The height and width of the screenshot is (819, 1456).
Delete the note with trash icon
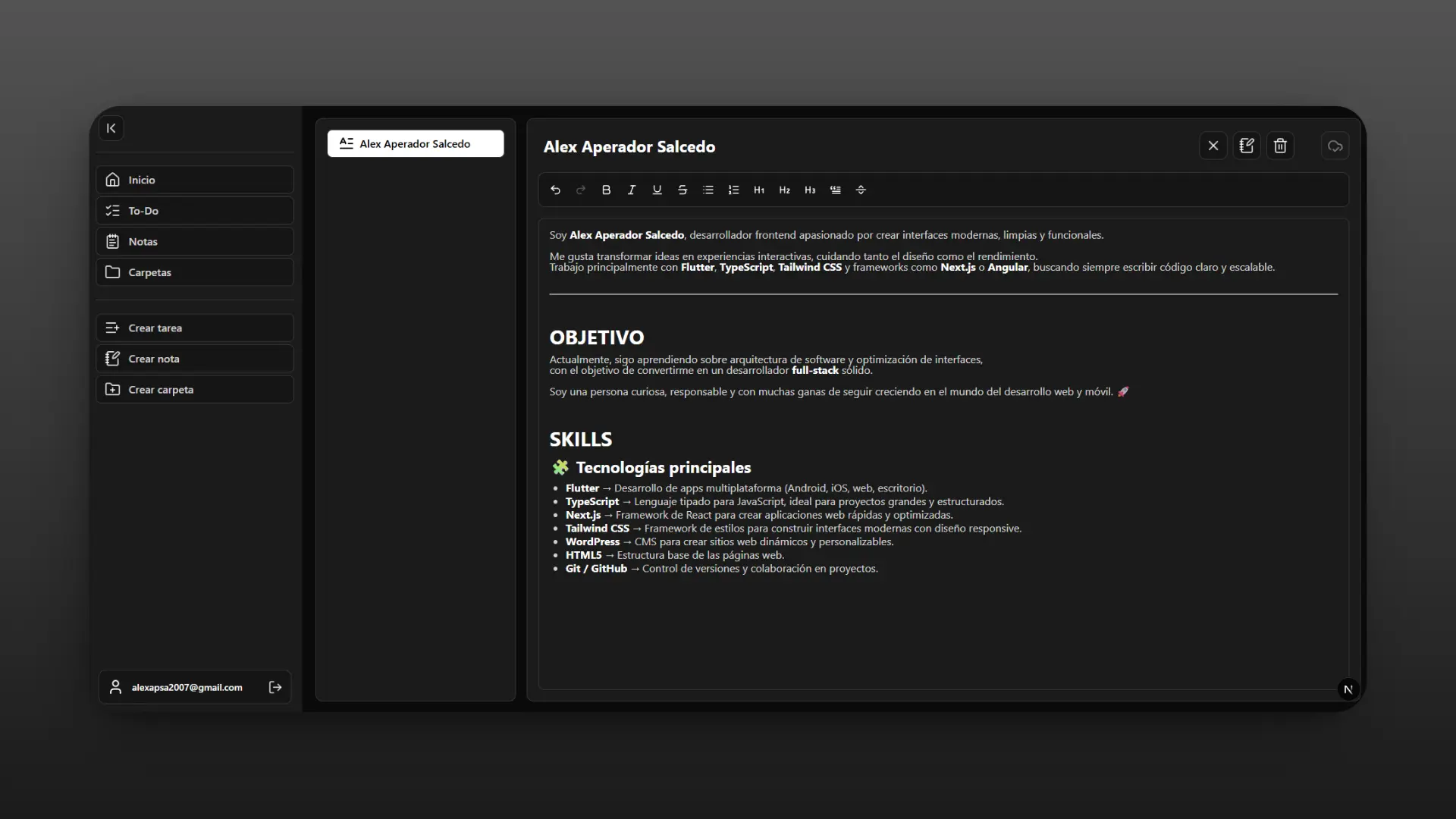tap(1280, 146)
